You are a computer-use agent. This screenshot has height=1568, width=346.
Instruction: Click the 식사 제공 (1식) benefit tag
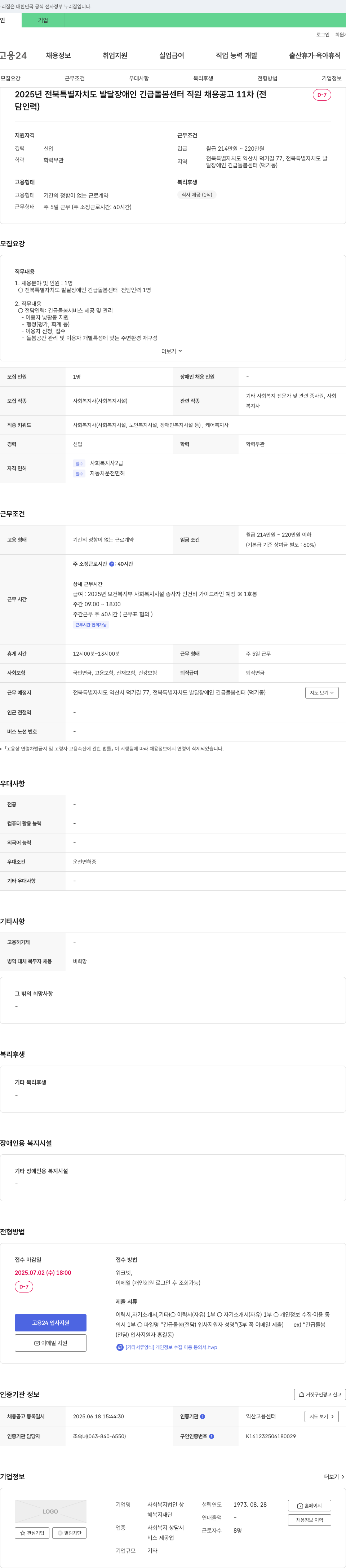197,195
